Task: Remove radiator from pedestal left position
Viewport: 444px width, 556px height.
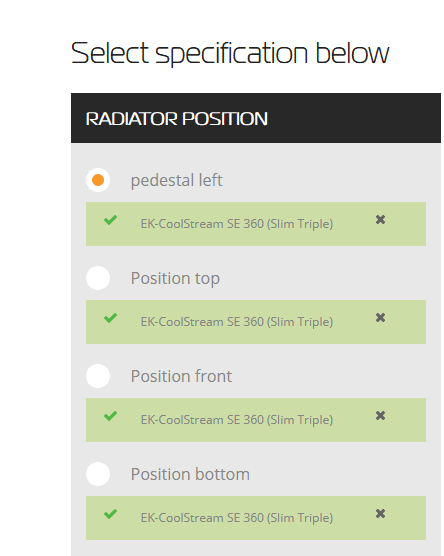Action: (380, 220)
